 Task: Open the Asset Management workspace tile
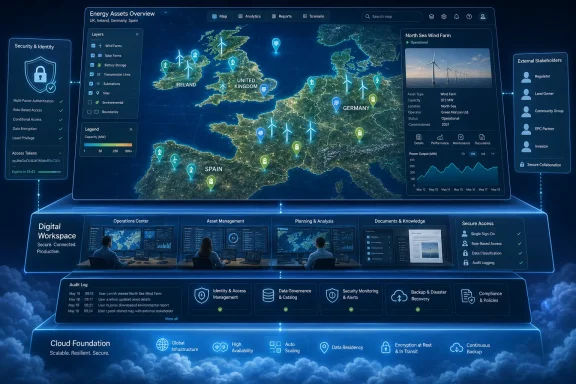[225, 243]
